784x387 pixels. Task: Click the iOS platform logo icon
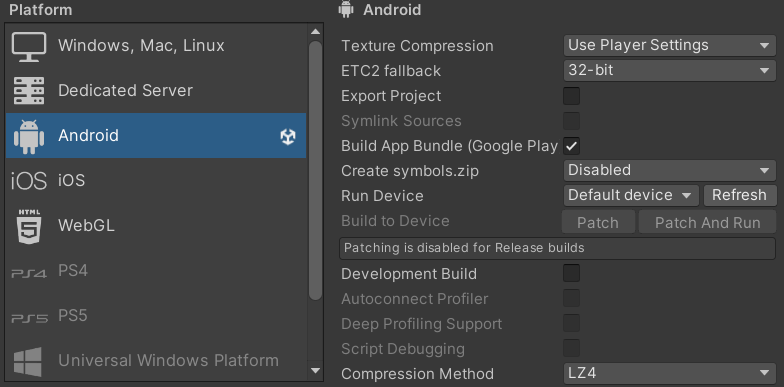coord(29,180)
